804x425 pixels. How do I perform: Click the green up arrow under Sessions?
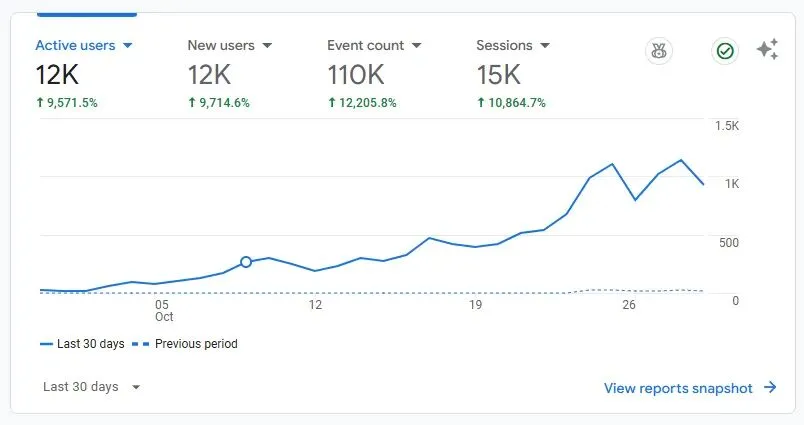click(480, 103)
